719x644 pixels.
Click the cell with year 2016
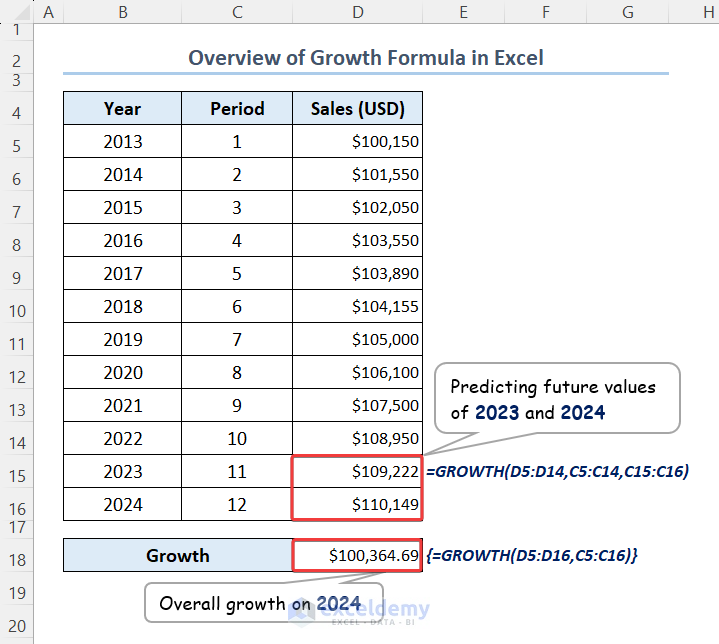tap(122, 240)
